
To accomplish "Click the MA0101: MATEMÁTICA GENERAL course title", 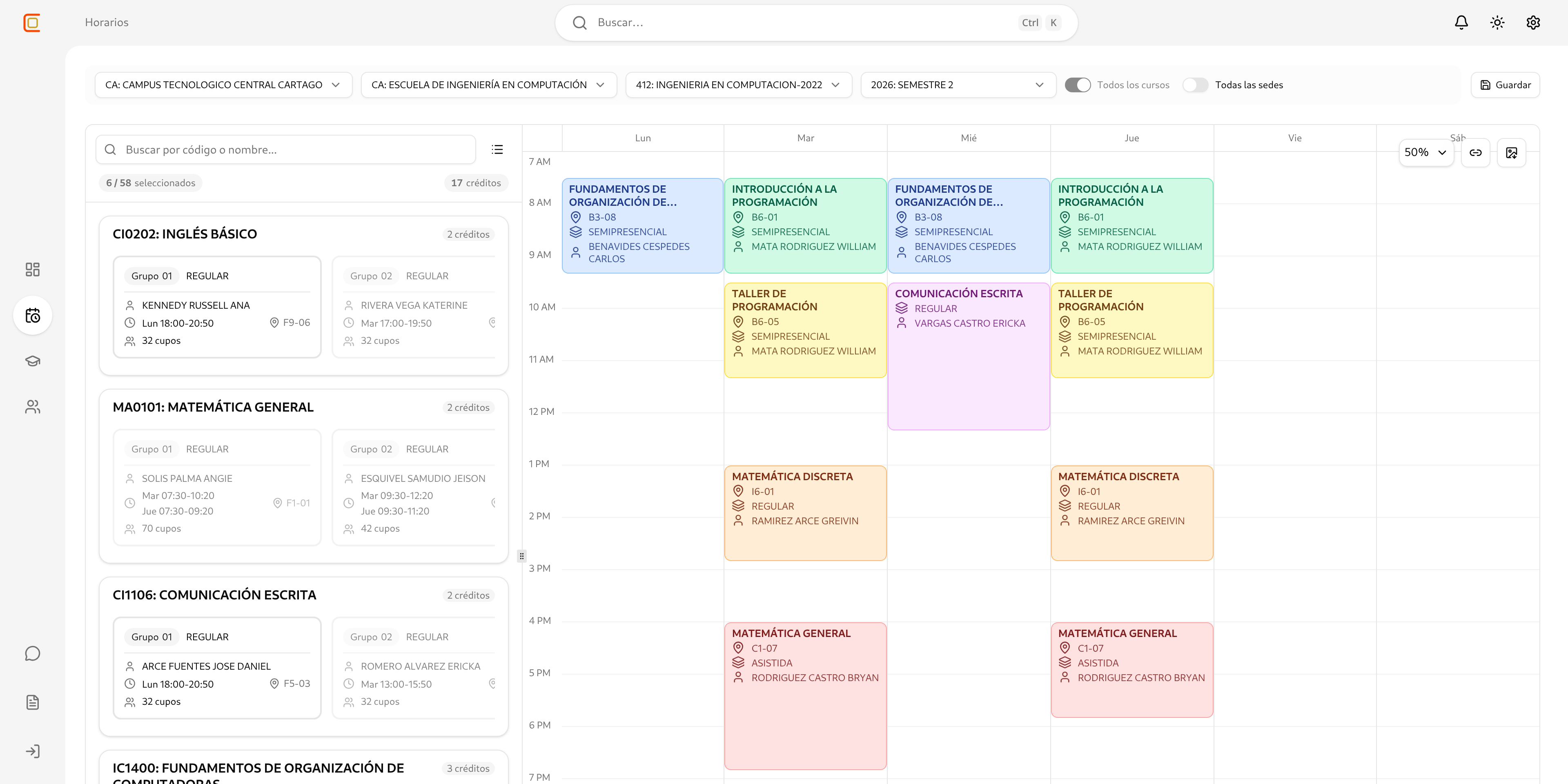I will click(x=213, y=407).
